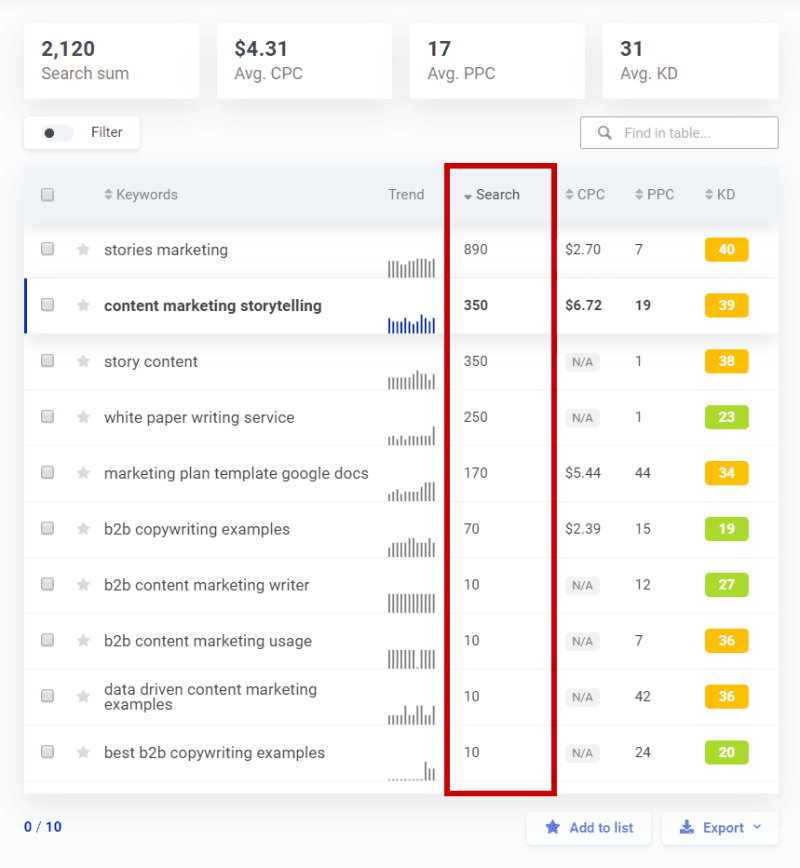The width and height of the screenshot is (800, 868).
Task: Select checkbox for 'b2b content marketing writer'
Action: coord(47,585)
